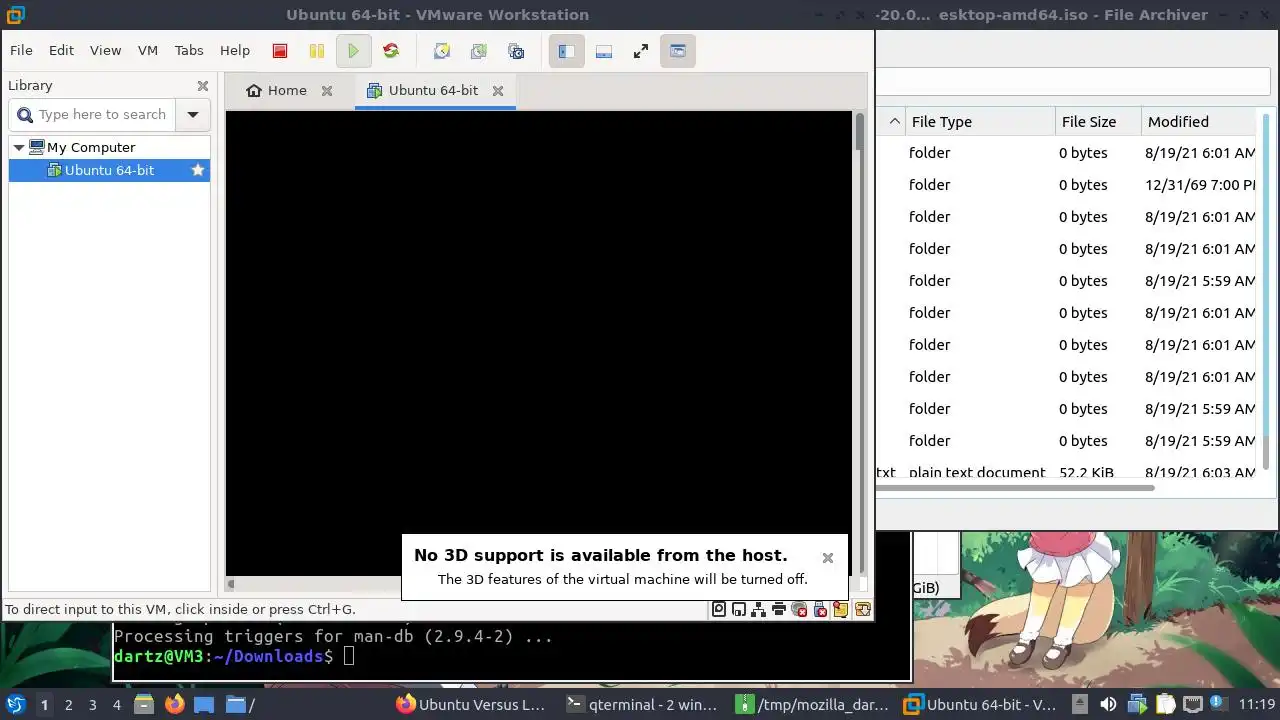Select Ubuntu 64-bit in the Library tree
The width and height of the screenshot is (1280, 720).
pos(109,170)
